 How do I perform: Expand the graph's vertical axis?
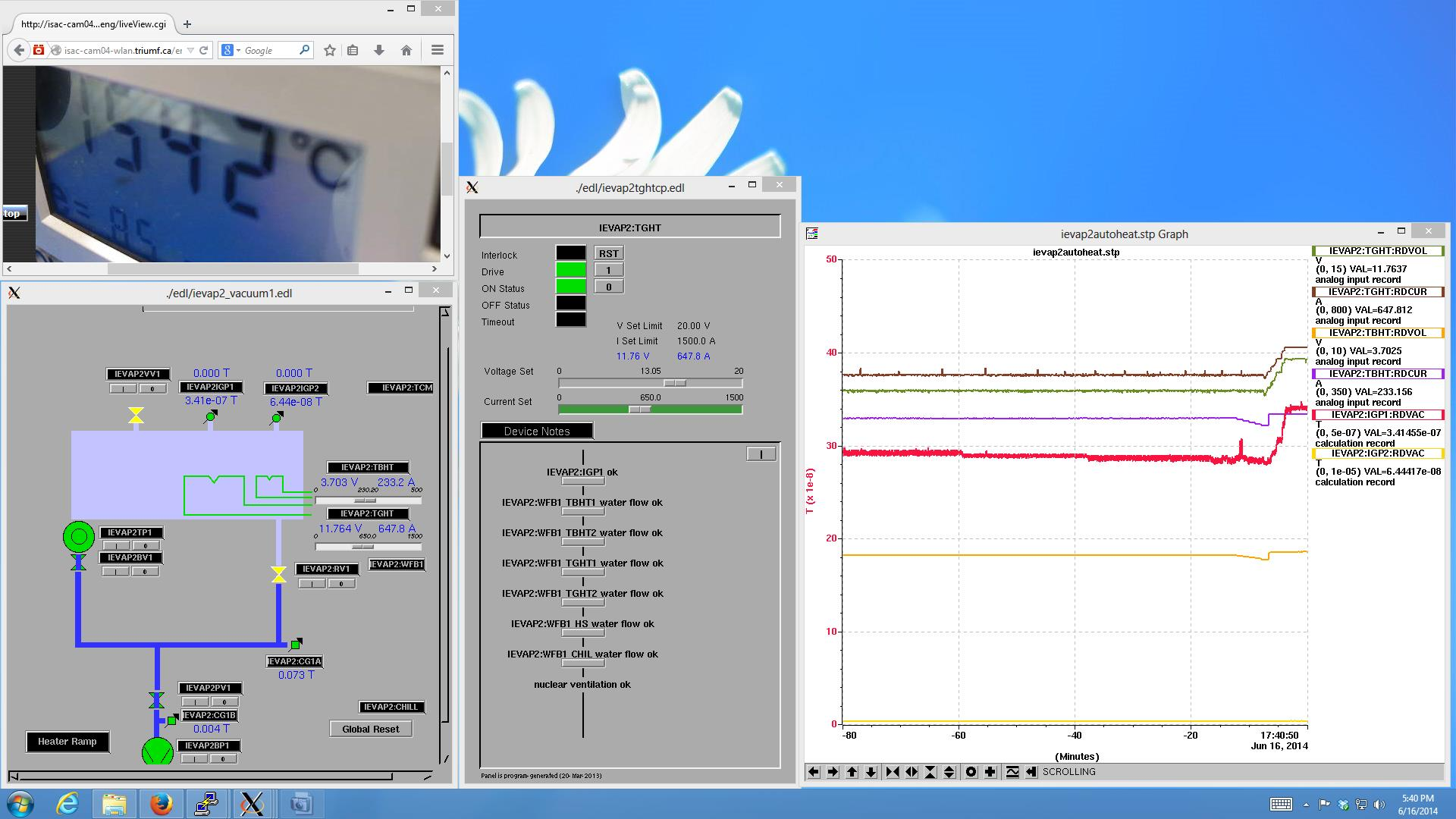[x=949, y=772]
